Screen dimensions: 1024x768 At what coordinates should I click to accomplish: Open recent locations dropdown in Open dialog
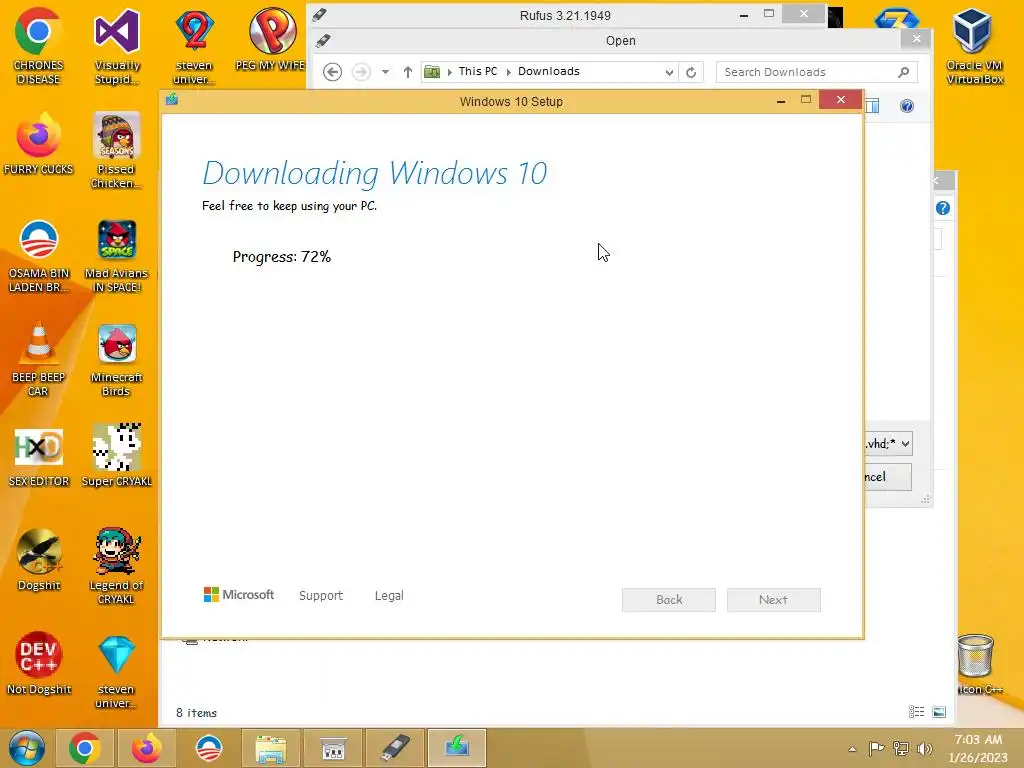click(x=385, y=72)
